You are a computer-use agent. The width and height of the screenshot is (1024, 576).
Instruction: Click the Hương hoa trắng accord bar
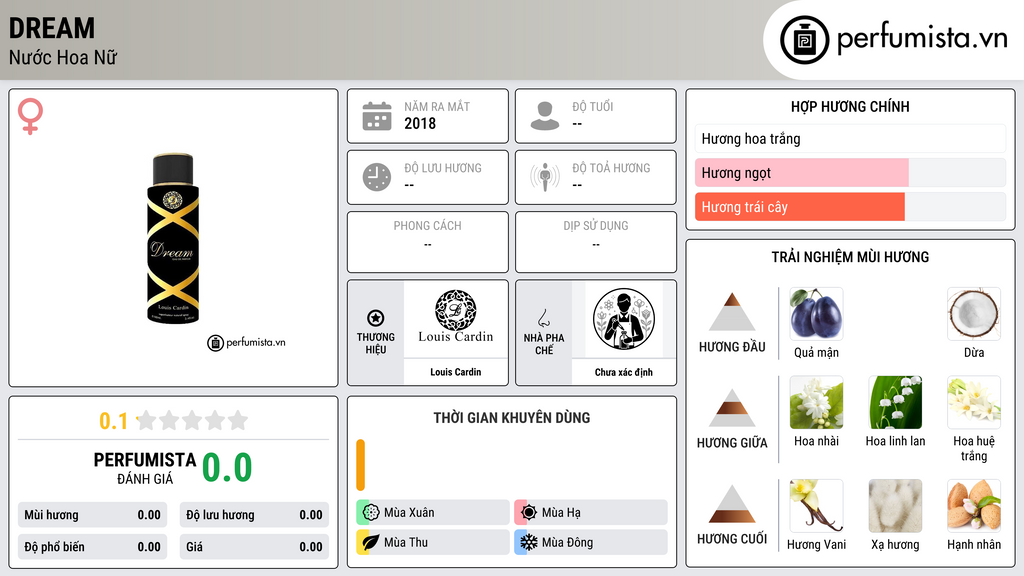pyautogui.click(x=850, y=138)
